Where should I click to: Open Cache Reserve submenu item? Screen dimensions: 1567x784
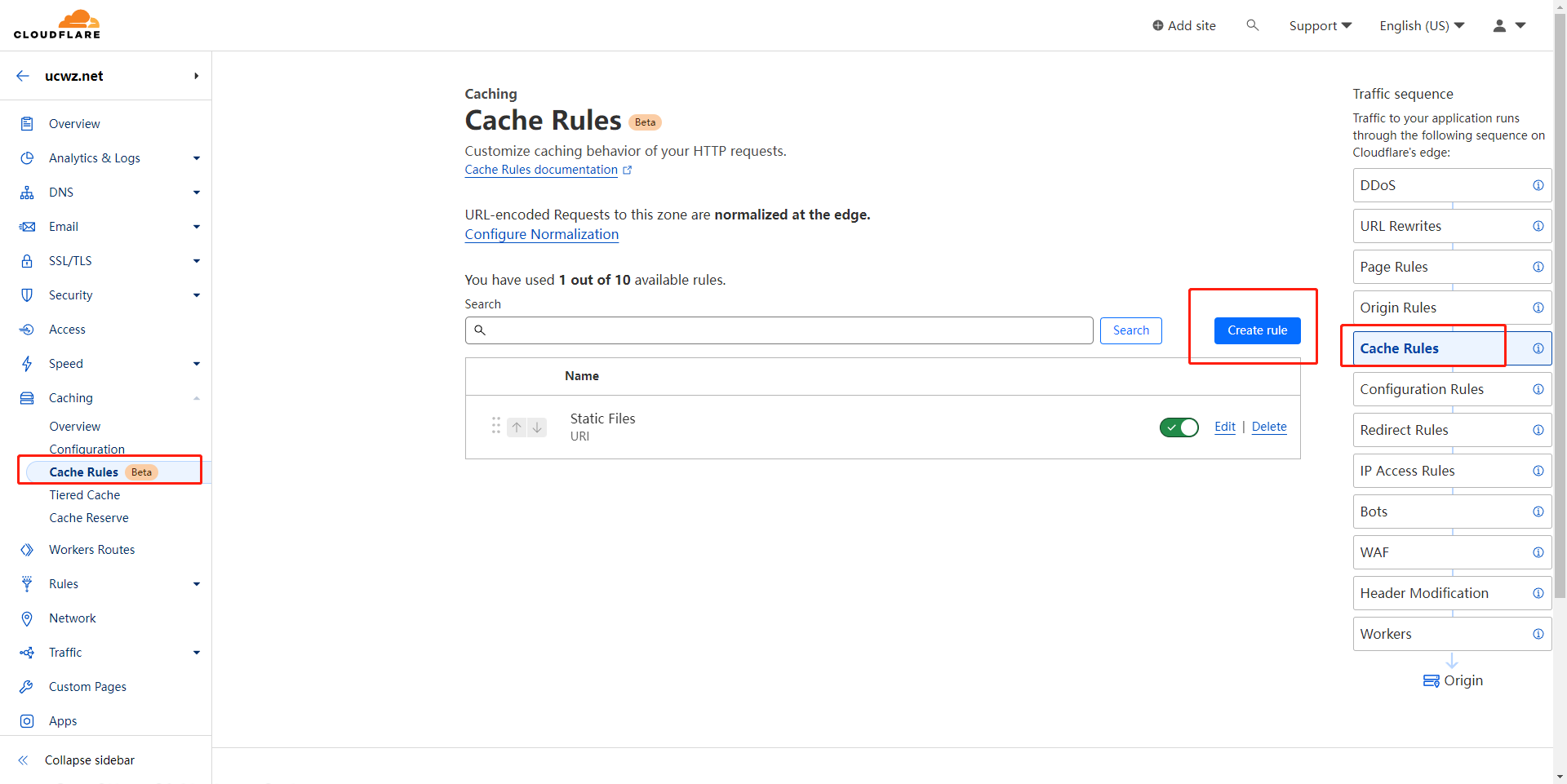(89, 518)
